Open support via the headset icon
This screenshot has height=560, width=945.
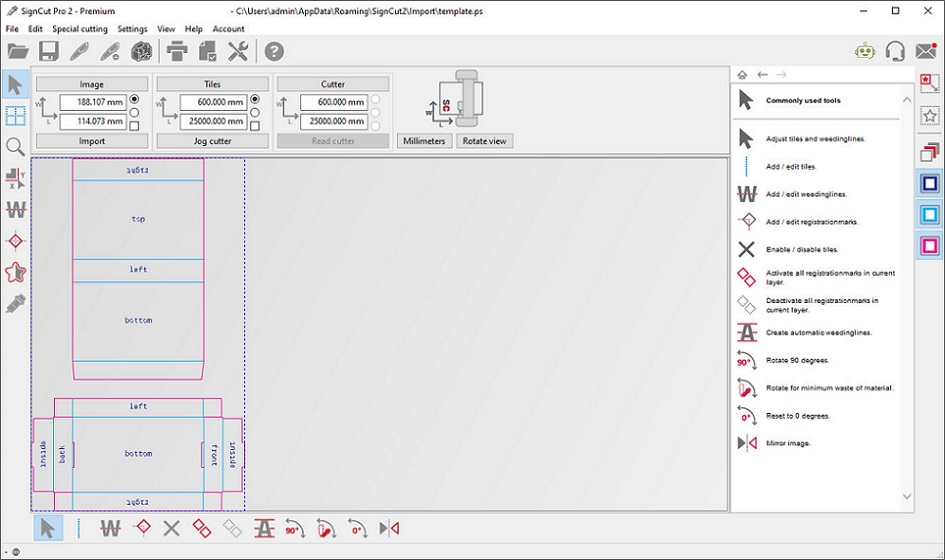click(895, 51)
